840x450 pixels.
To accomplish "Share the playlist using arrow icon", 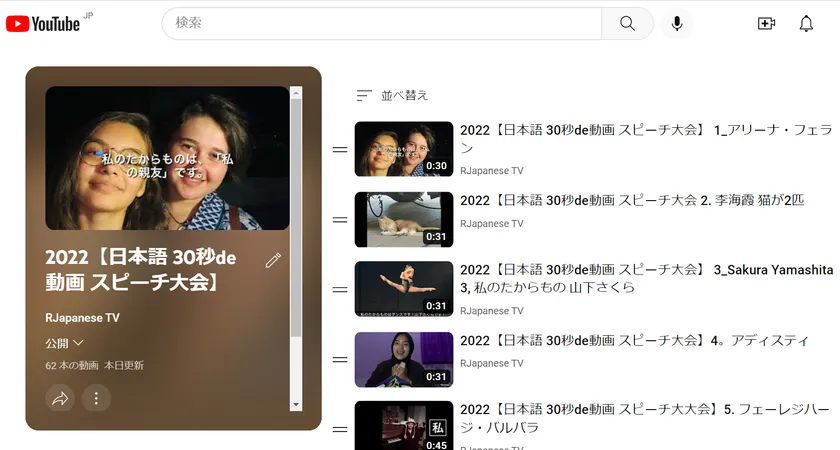I will 60,398.
